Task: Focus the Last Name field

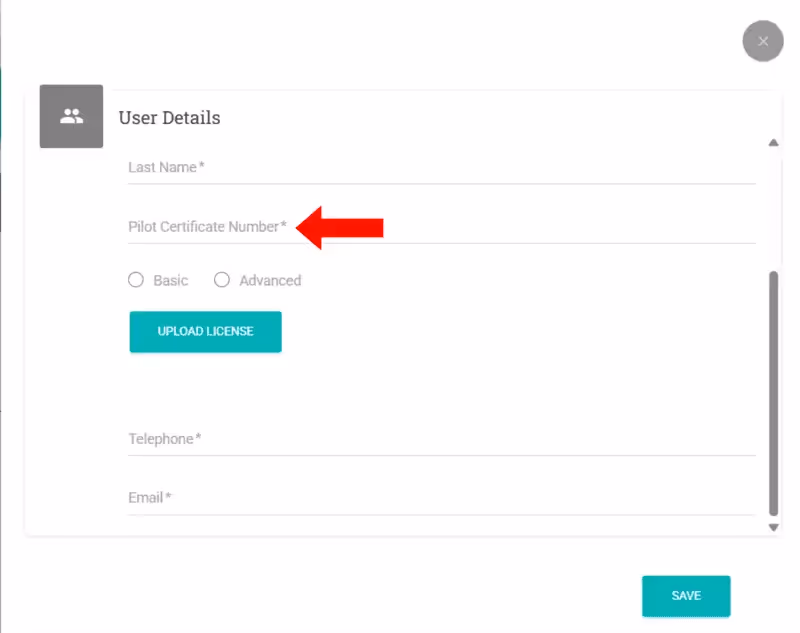Action: [440, 168]
